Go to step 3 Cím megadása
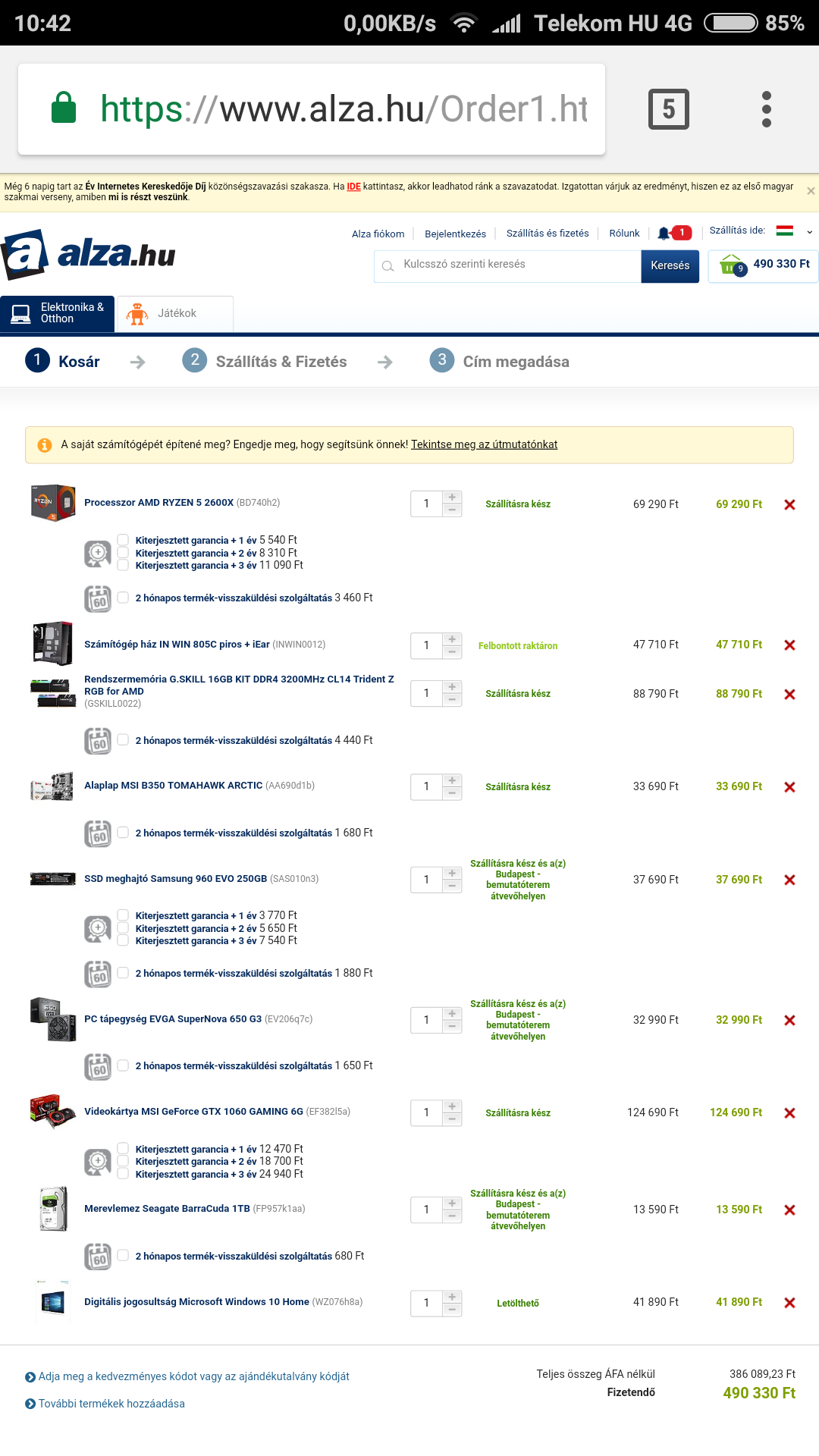 click(x=499, y=361)
